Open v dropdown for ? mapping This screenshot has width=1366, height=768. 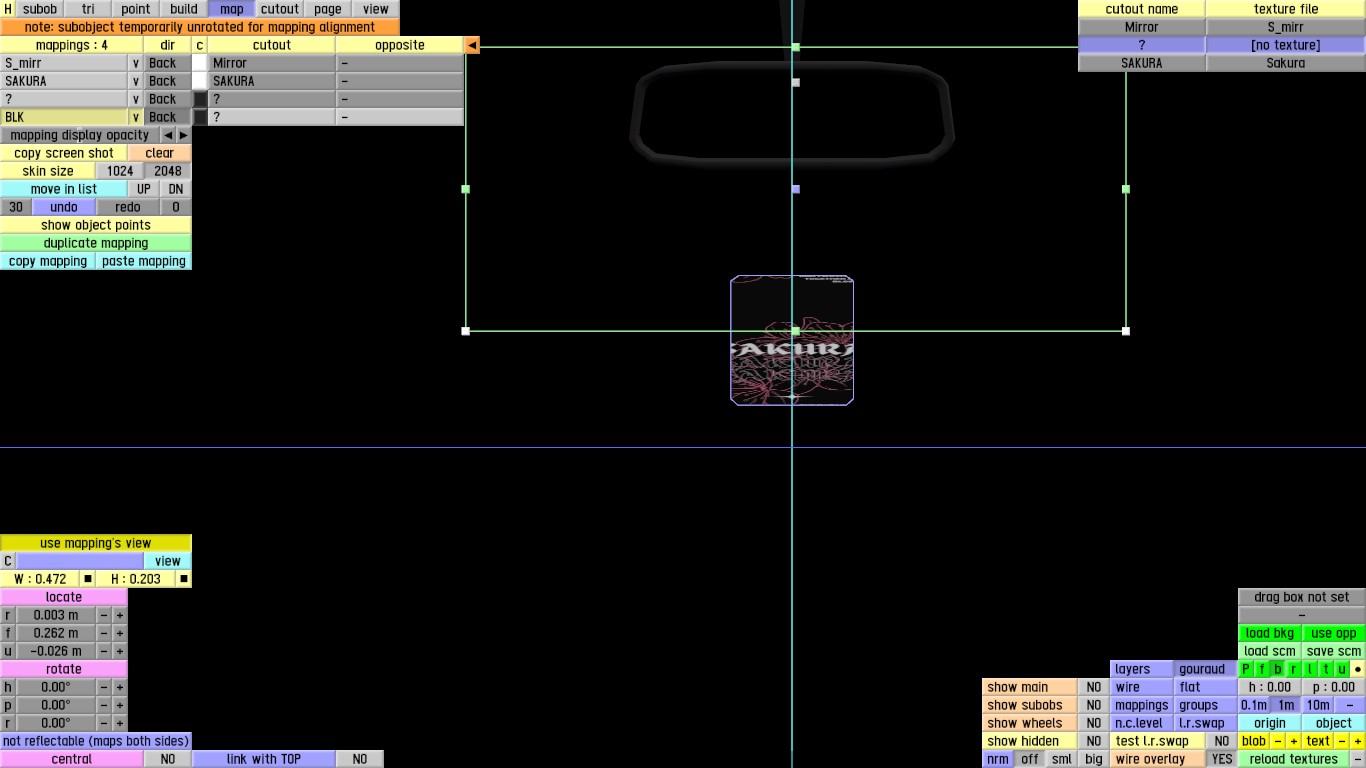[136, 99]
